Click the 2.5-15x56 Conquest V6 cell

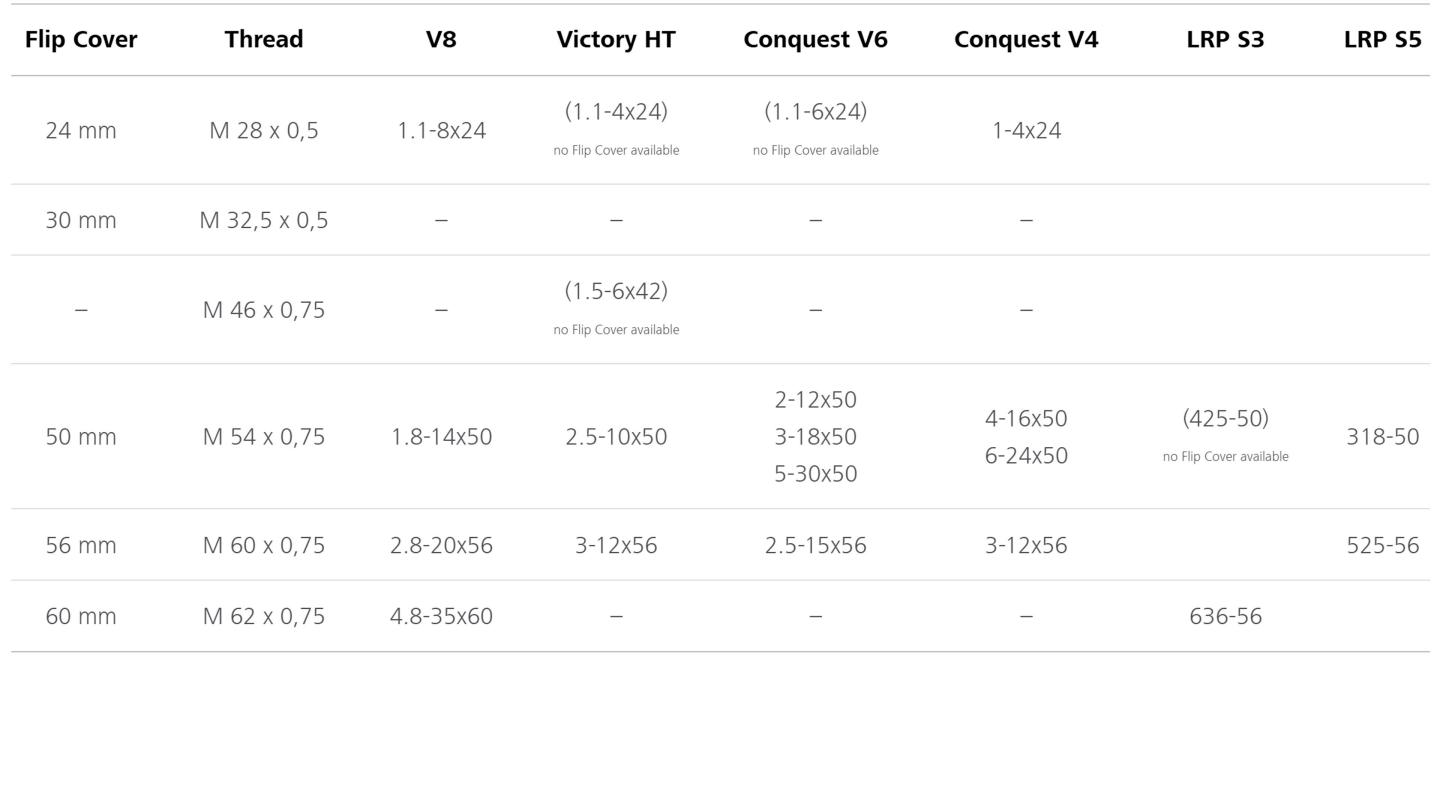coord(815,546)
